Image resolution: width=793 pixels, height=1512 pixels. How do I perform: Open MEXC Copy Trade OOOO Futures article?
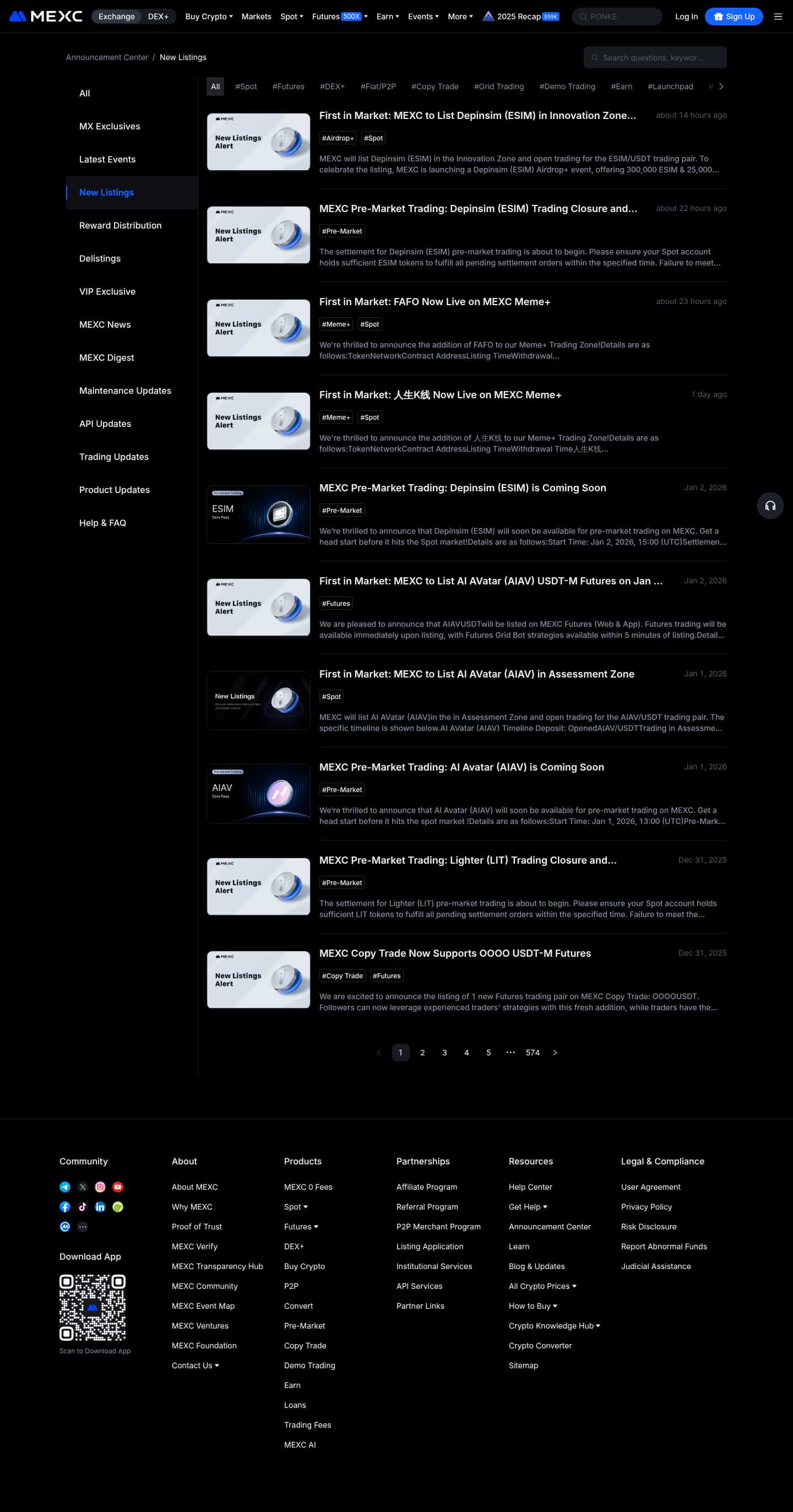[455, 953]
